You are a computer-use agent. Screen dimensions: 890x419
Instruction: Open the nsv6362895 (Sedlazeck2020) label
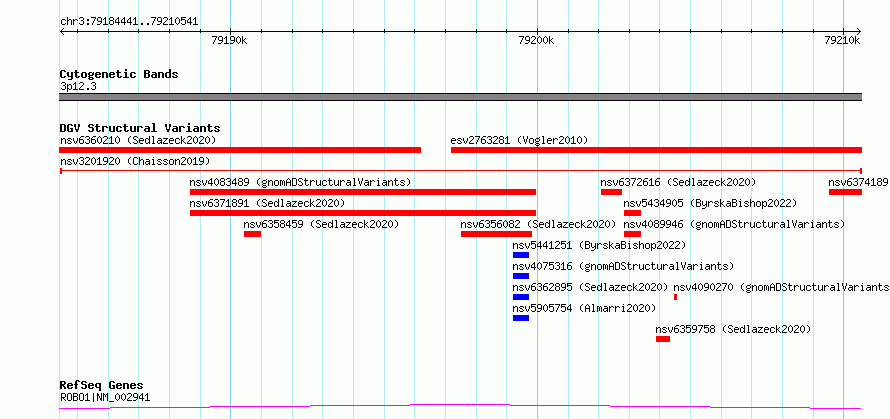[x=590, y=287]
